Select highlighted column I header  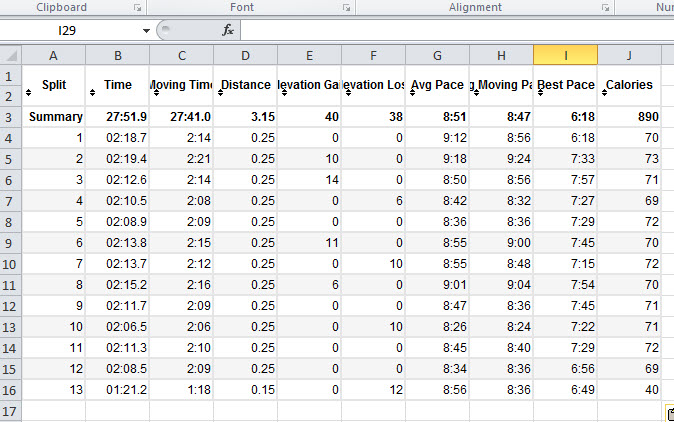click(565, 55)
